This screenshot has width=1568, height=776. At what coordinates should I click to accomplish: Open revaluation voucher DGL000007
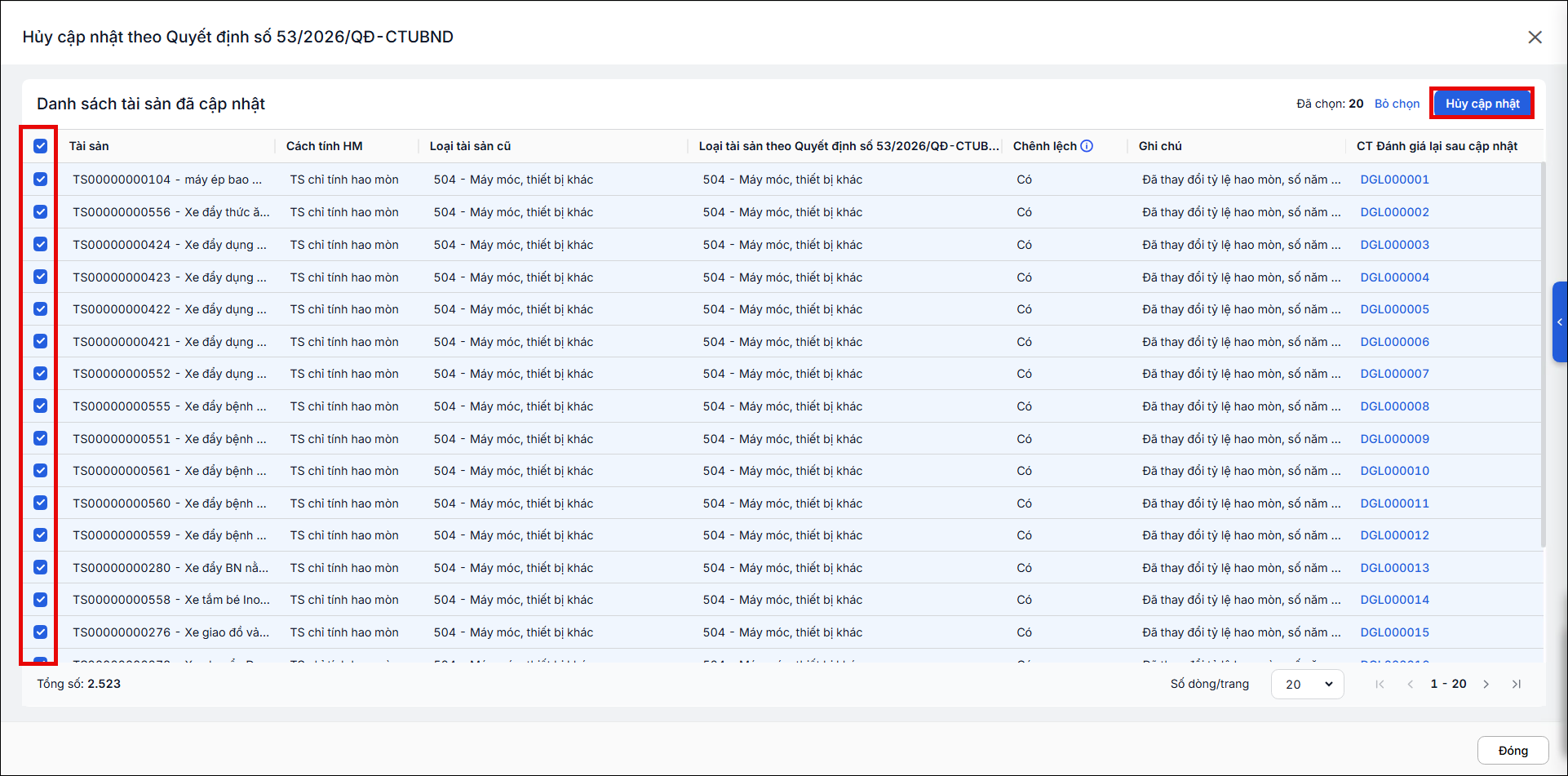[x=1394, y=374]
